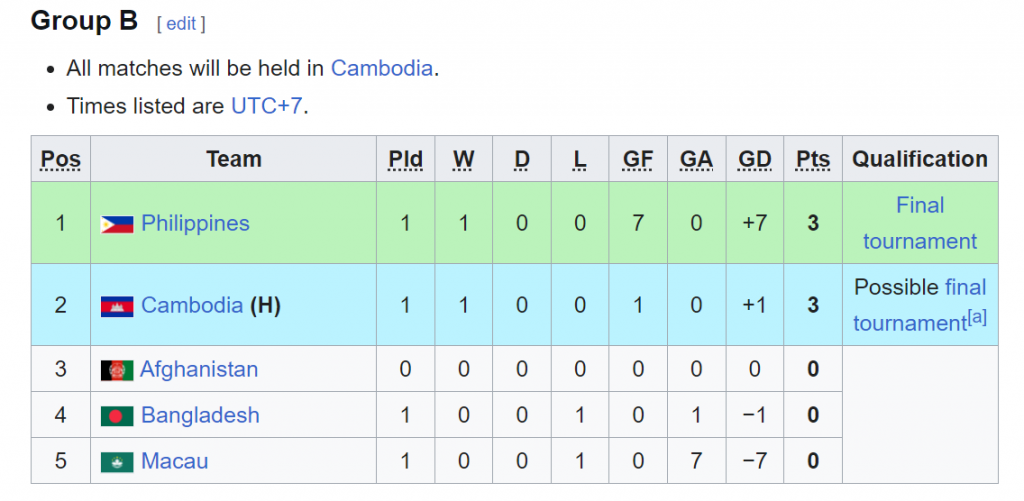Click the GD column header abbreviation
Screen dimensions: 1024x501
point(755,159)
